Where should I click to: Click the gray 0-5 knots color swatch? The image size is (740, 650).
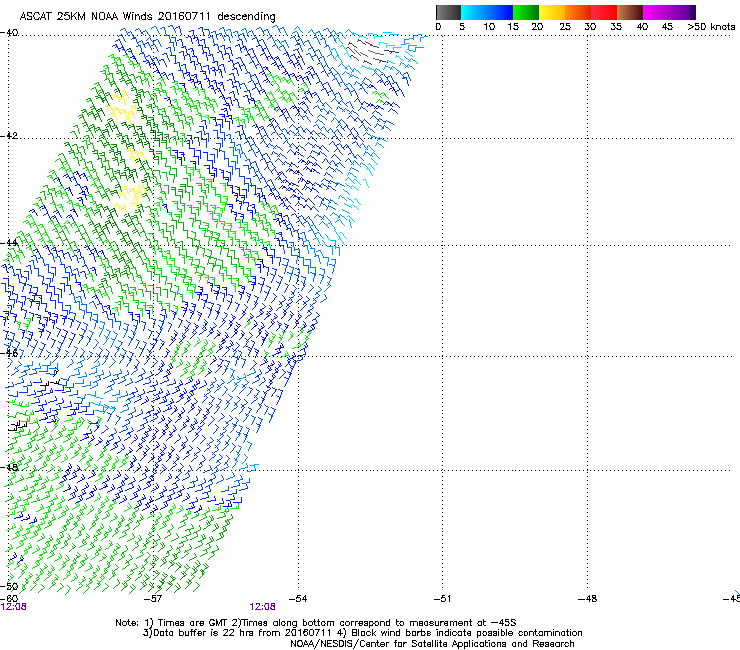448,12
